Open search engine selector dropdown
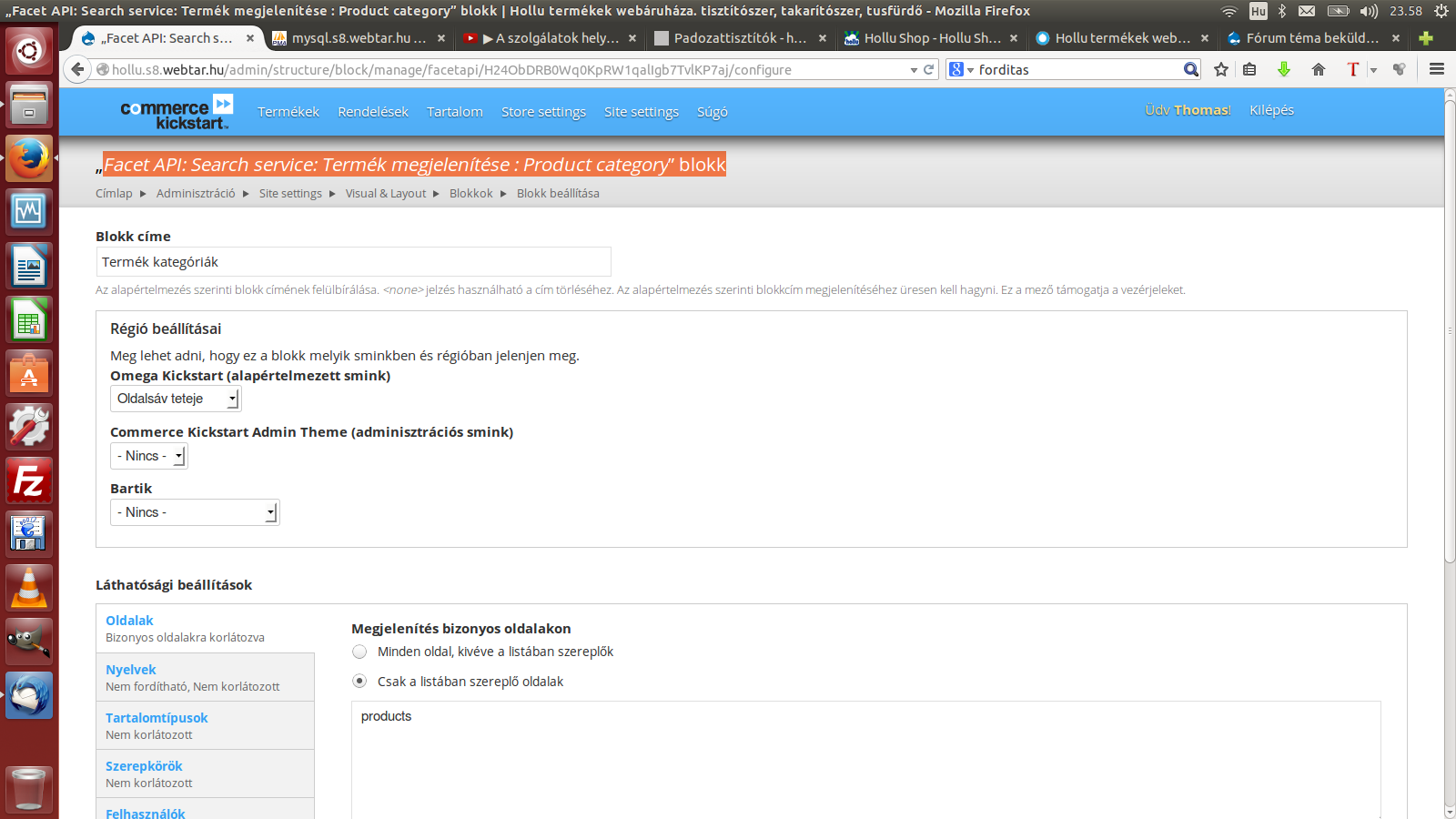The image size is (1456, 819). click(x=961, y=69)
